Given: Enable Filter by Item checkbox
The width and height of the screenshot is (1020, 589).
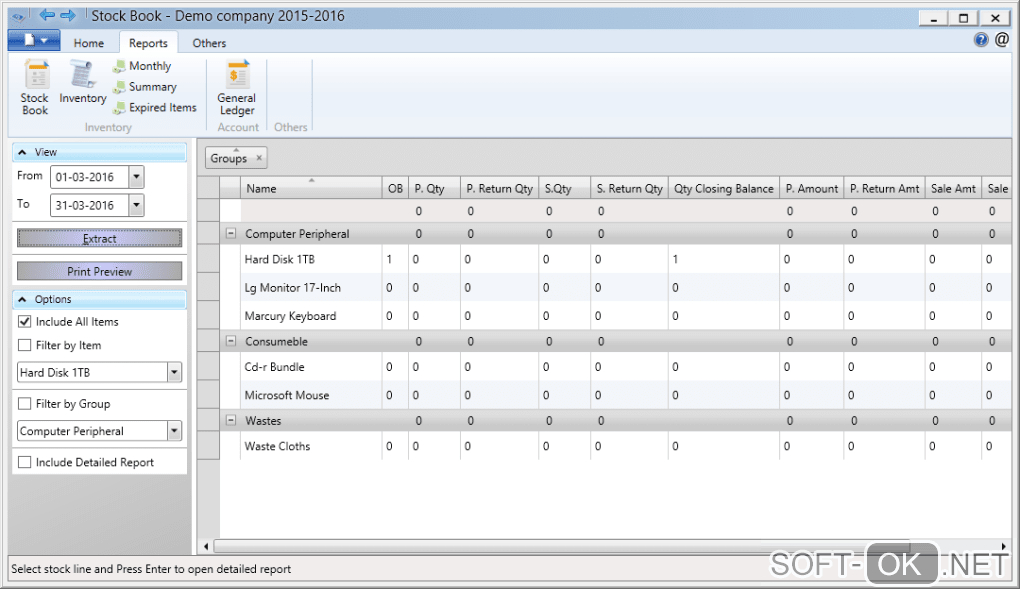Looking at the screenshot, I should point(25,345).
